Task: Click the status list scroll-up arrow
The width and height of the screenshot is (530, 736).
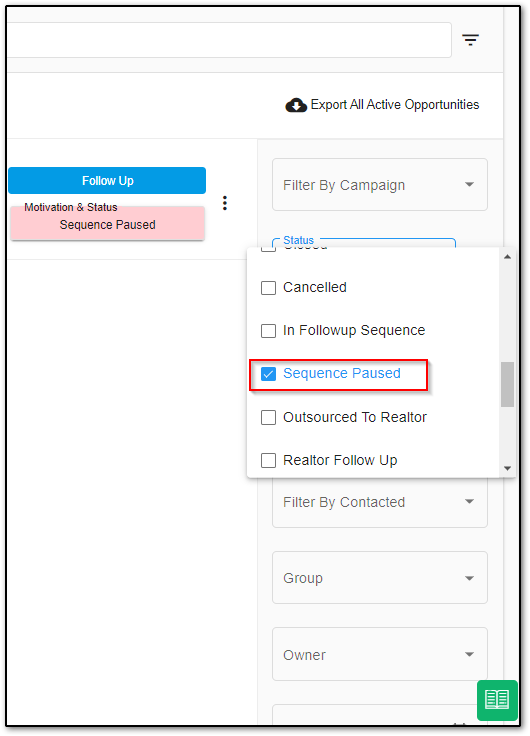Action: pos(507,257)
